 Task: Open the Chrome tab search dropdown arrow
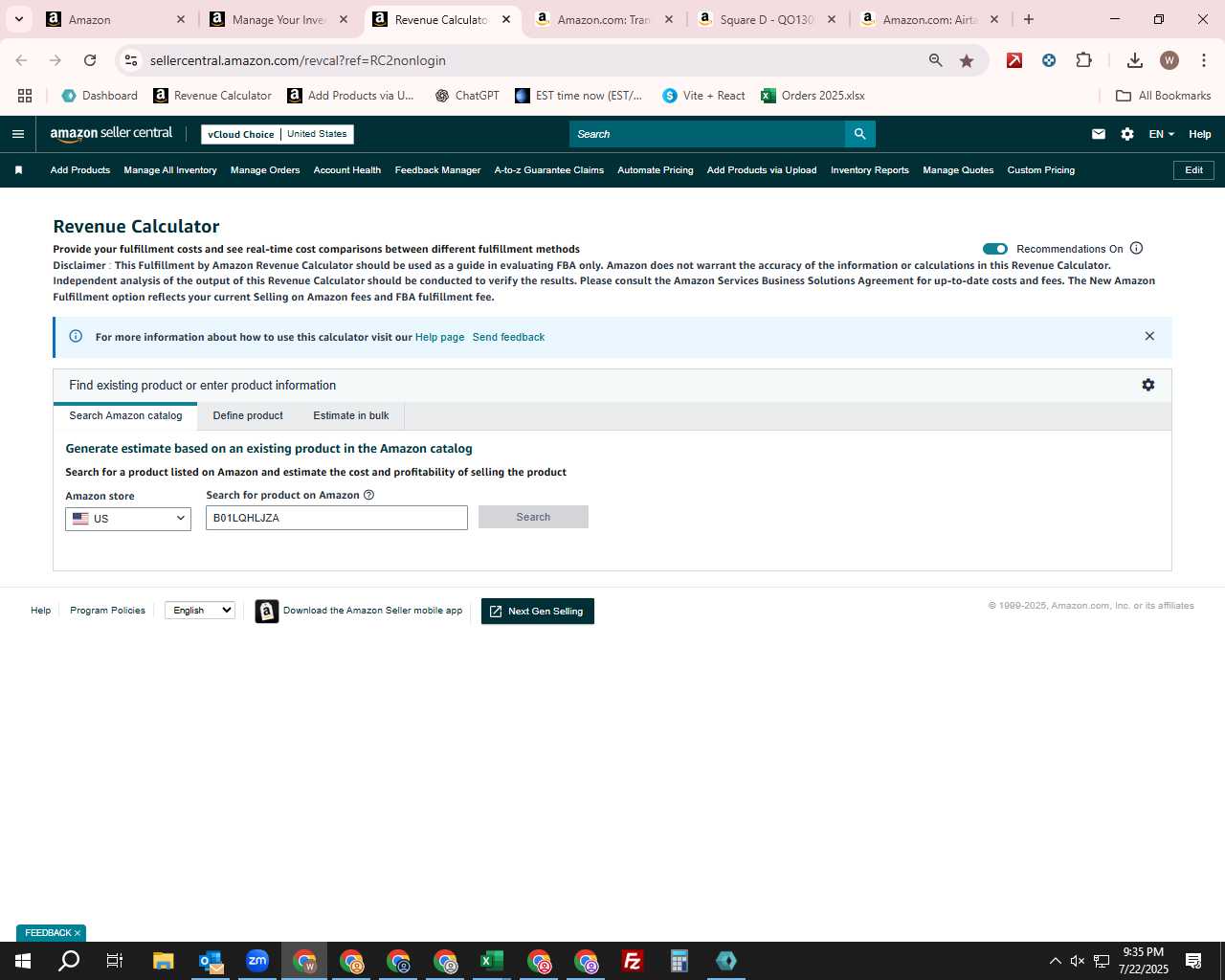point(18,19)
